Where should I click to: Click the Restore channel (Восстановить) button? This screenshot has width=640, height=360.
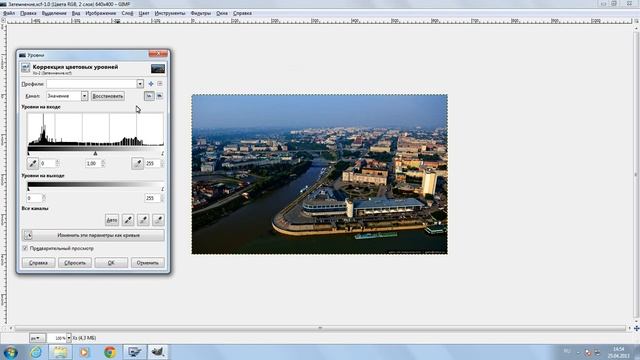click(108, 96)
